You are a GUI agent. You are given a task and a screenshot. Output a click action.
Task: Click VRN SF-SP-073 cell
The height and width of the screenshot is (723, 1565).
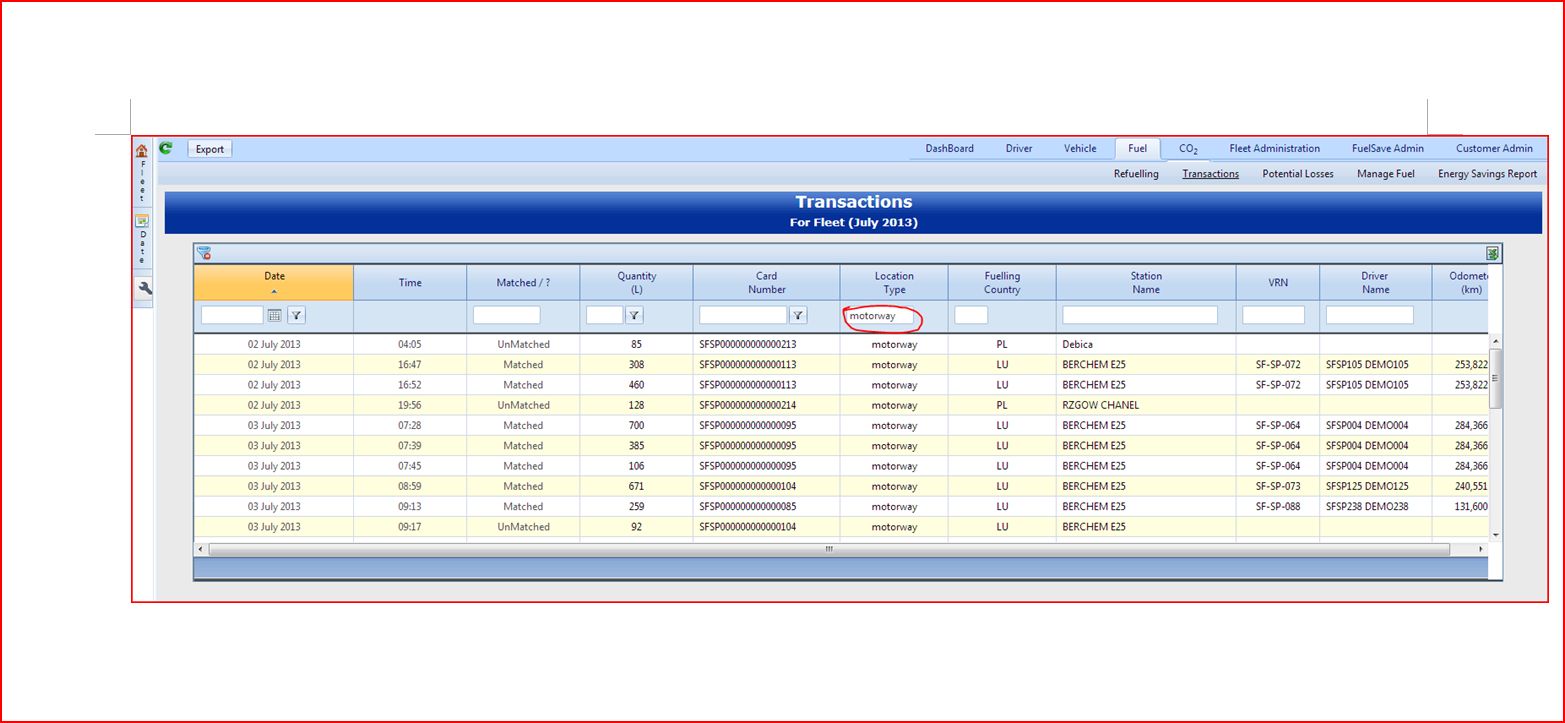click(x=1278, y=486)
